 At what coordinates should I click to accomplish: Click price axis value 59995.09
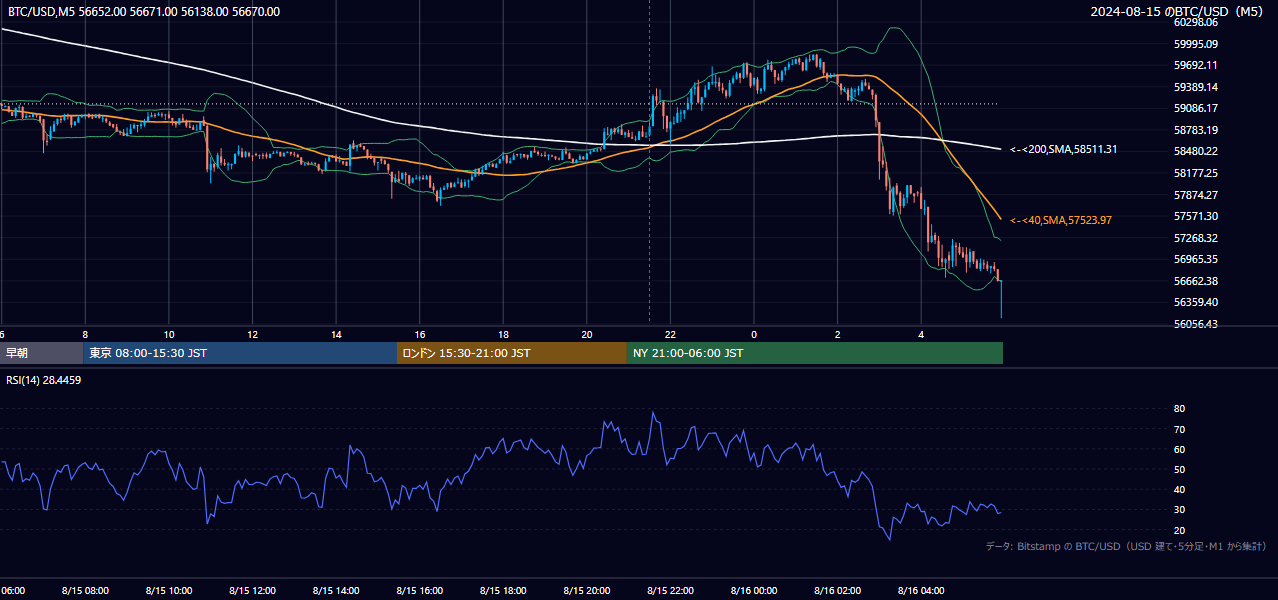1196,44
